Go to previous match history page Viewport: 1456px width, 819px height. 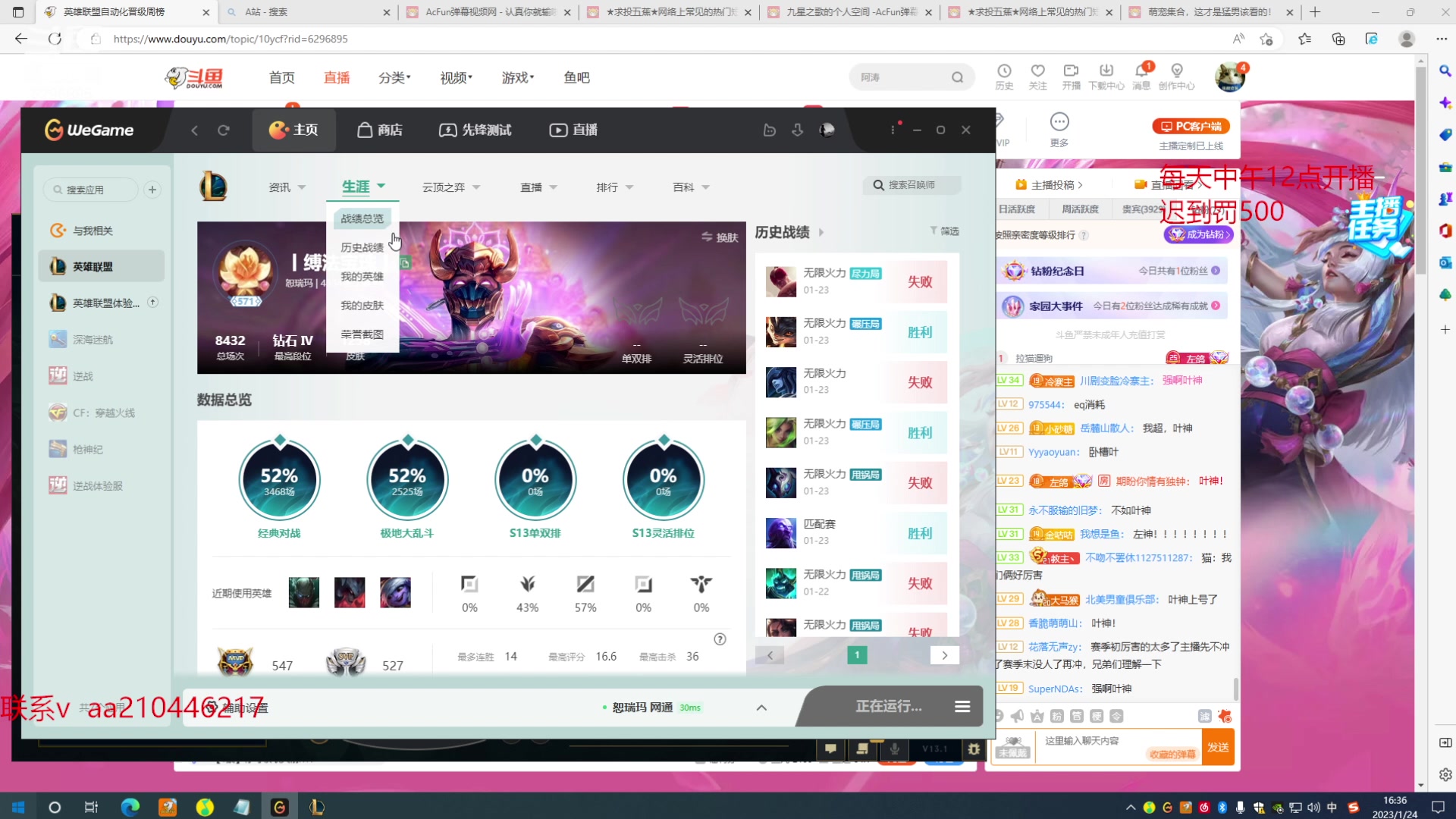770,655
